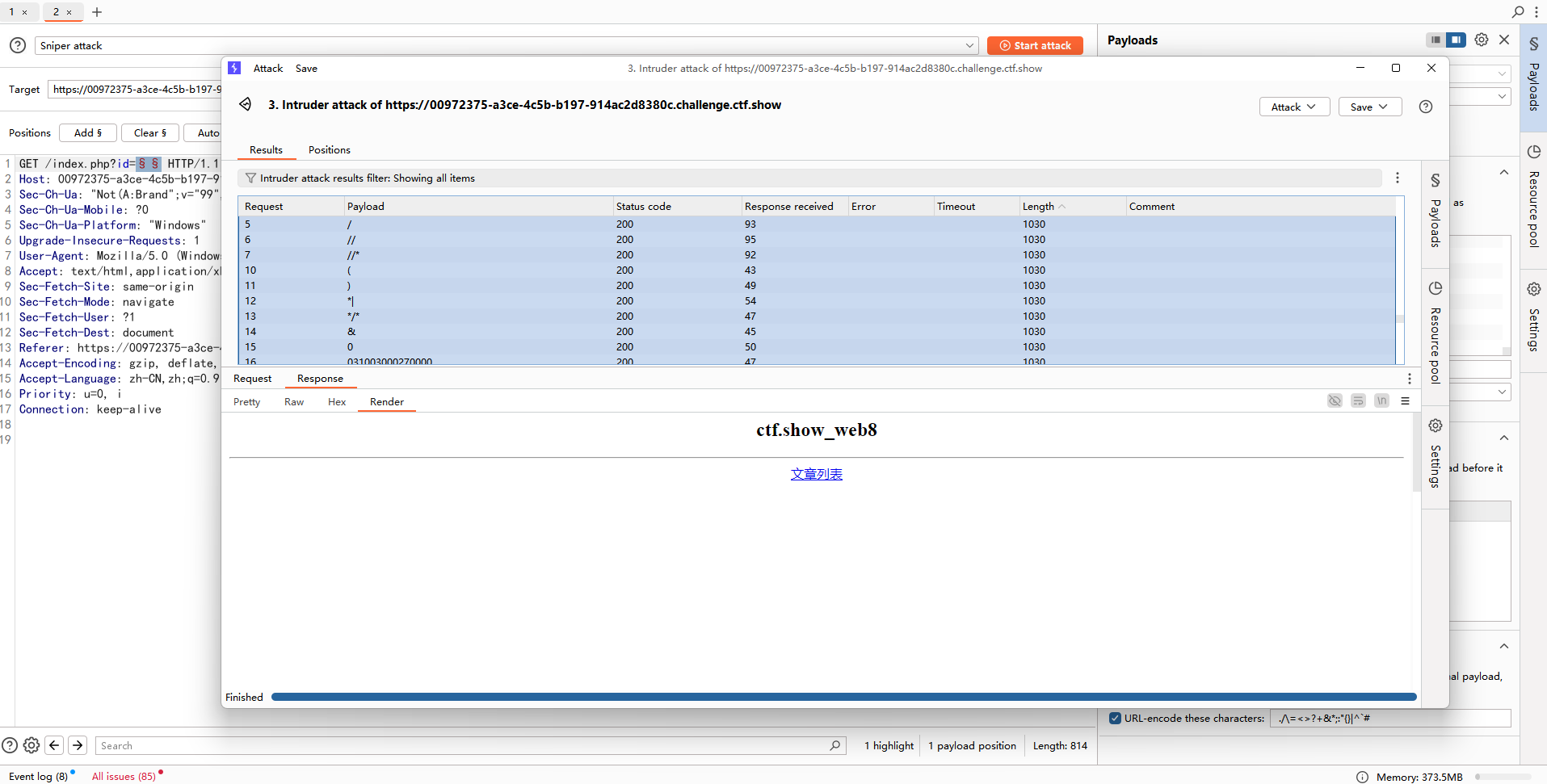
Task: Click the 文章列表 link in rendered response
Action: click(x=816, y=474)
